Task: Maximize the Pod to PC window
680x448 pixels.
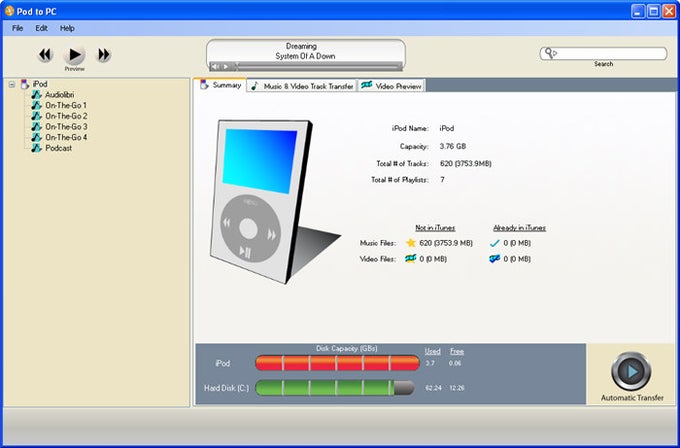Action: point(654,11)
